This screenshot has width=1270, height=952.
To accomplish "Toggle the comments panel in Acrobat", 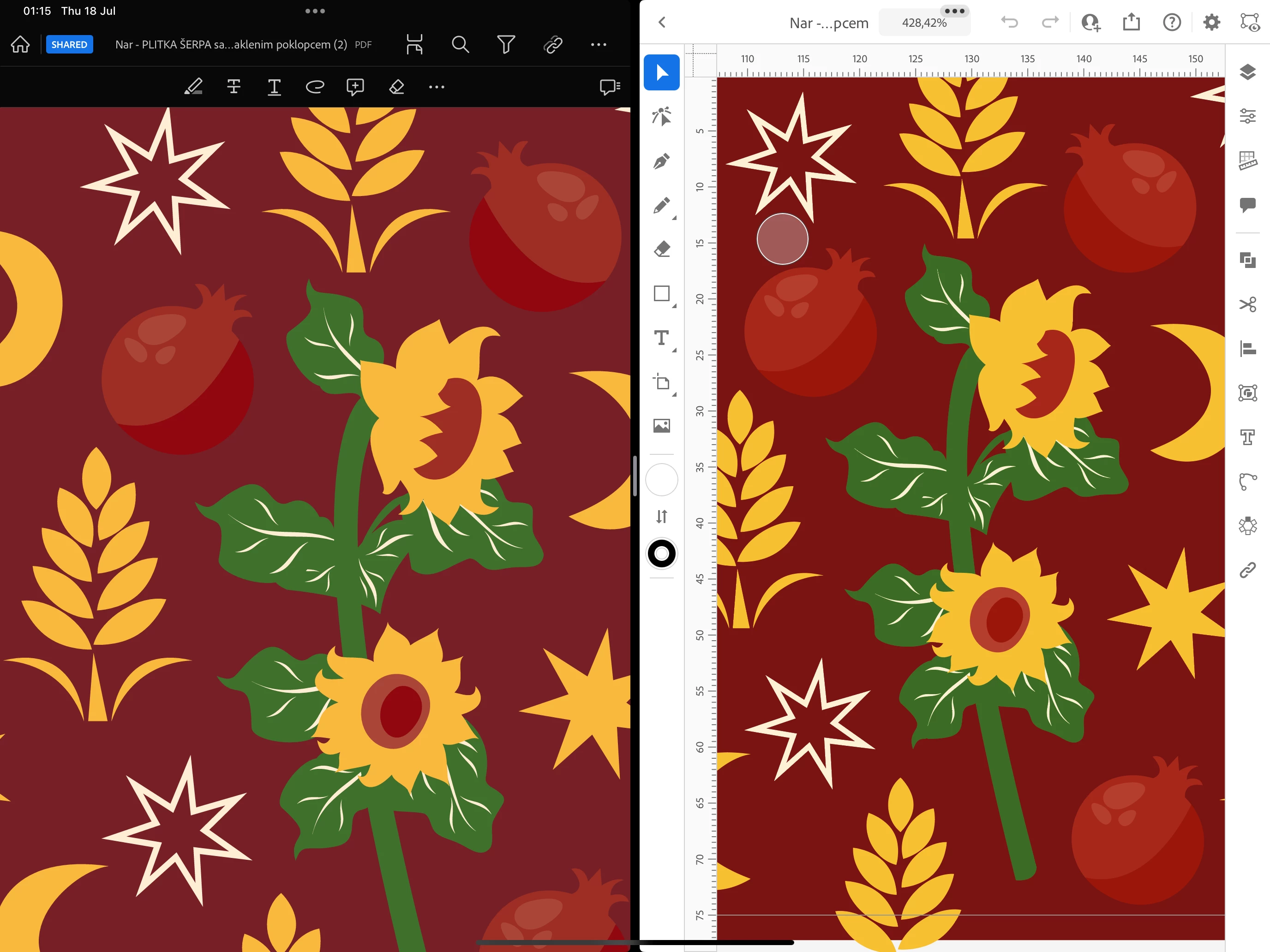I will 609,87.
